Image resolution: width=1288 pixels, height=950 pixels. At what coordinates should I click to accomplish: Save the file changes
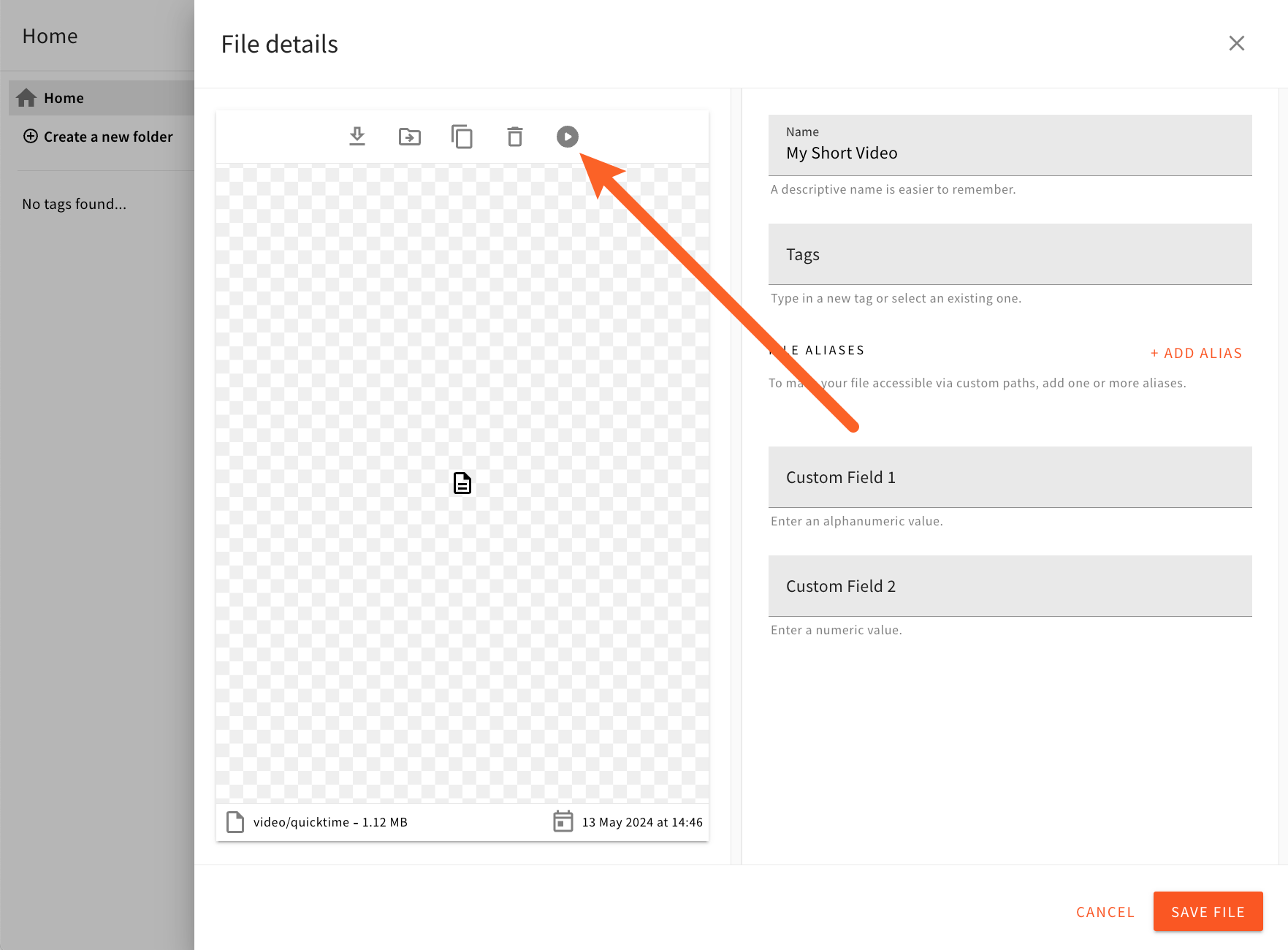coord(1208,911)
